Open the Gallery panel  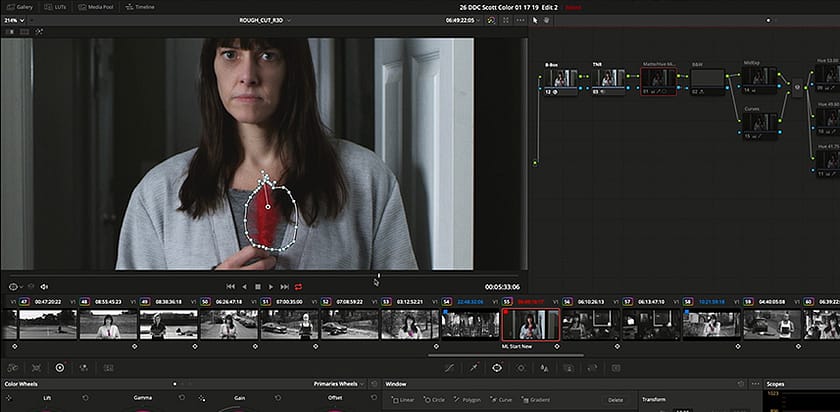[20, 7]
